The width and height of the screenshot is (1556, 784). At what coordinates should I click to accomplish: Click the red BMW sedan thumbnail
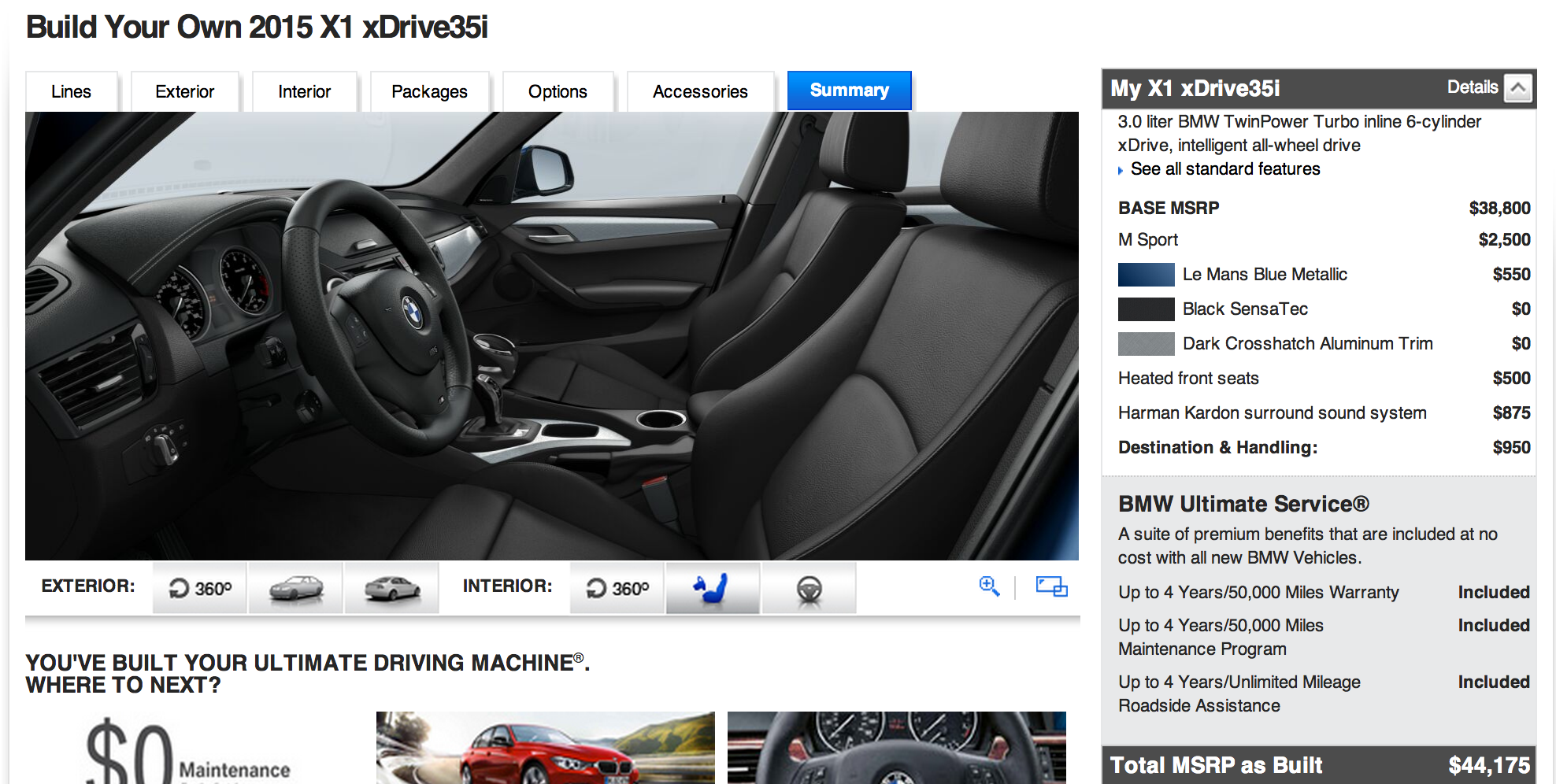click(546, 748)
